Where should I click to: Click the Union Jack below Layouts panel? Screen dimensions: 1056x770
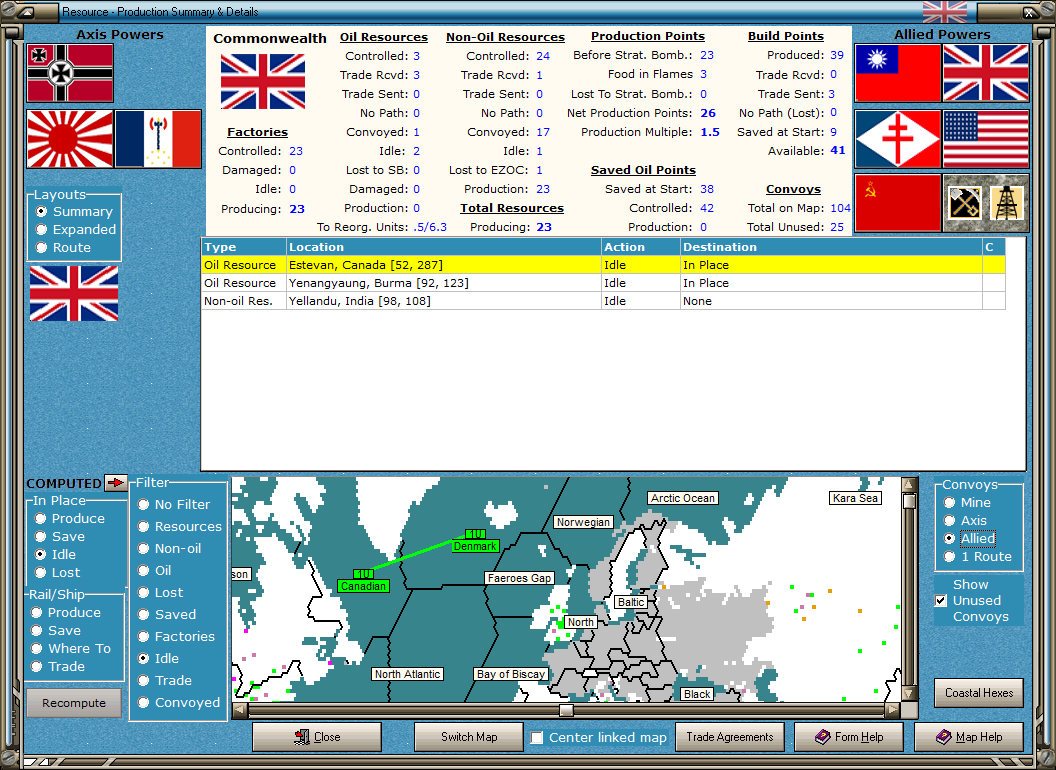click(74, 293)
